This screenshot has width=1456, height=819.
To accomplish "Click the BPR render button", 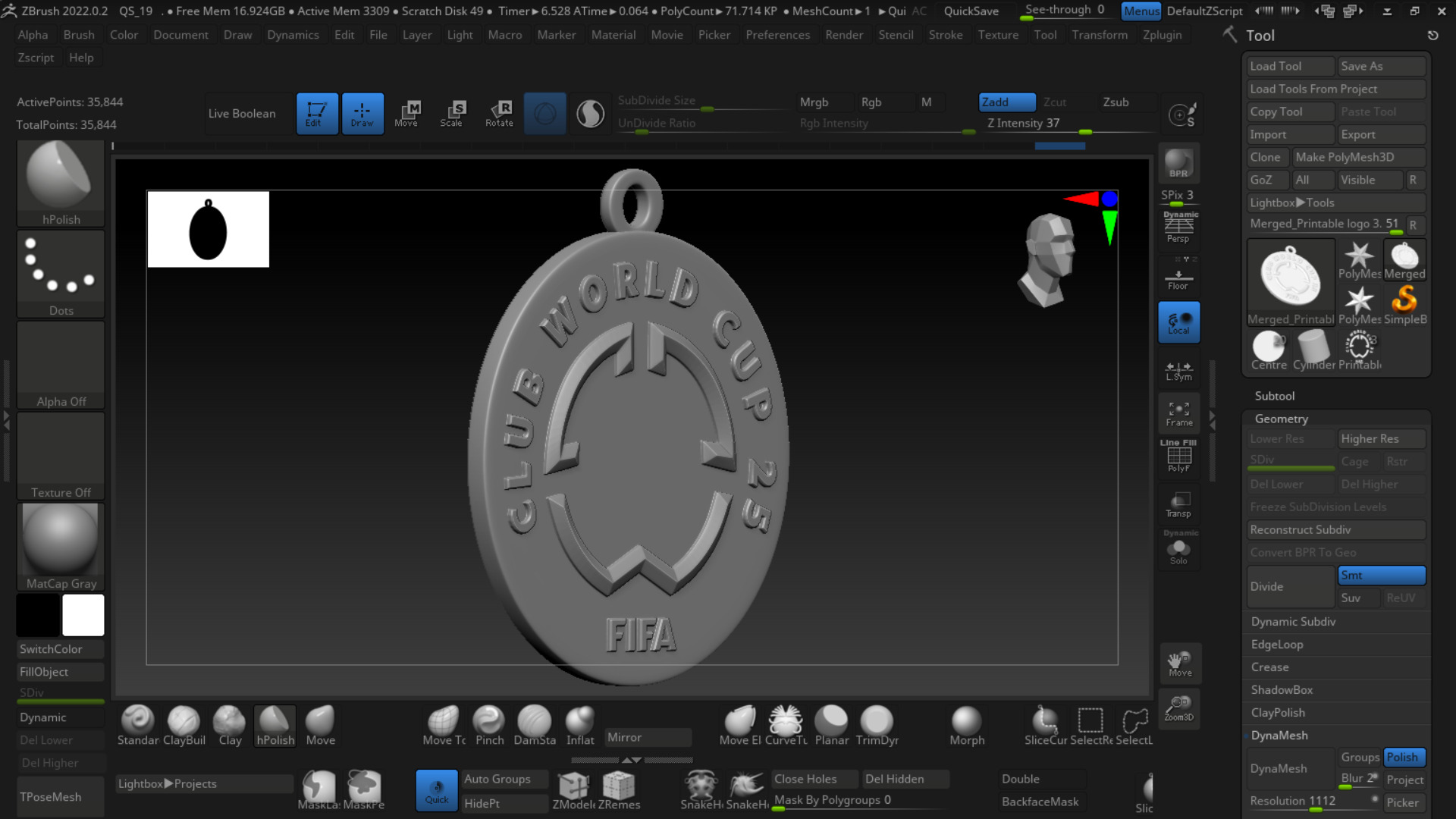I will pos(1178,163).
